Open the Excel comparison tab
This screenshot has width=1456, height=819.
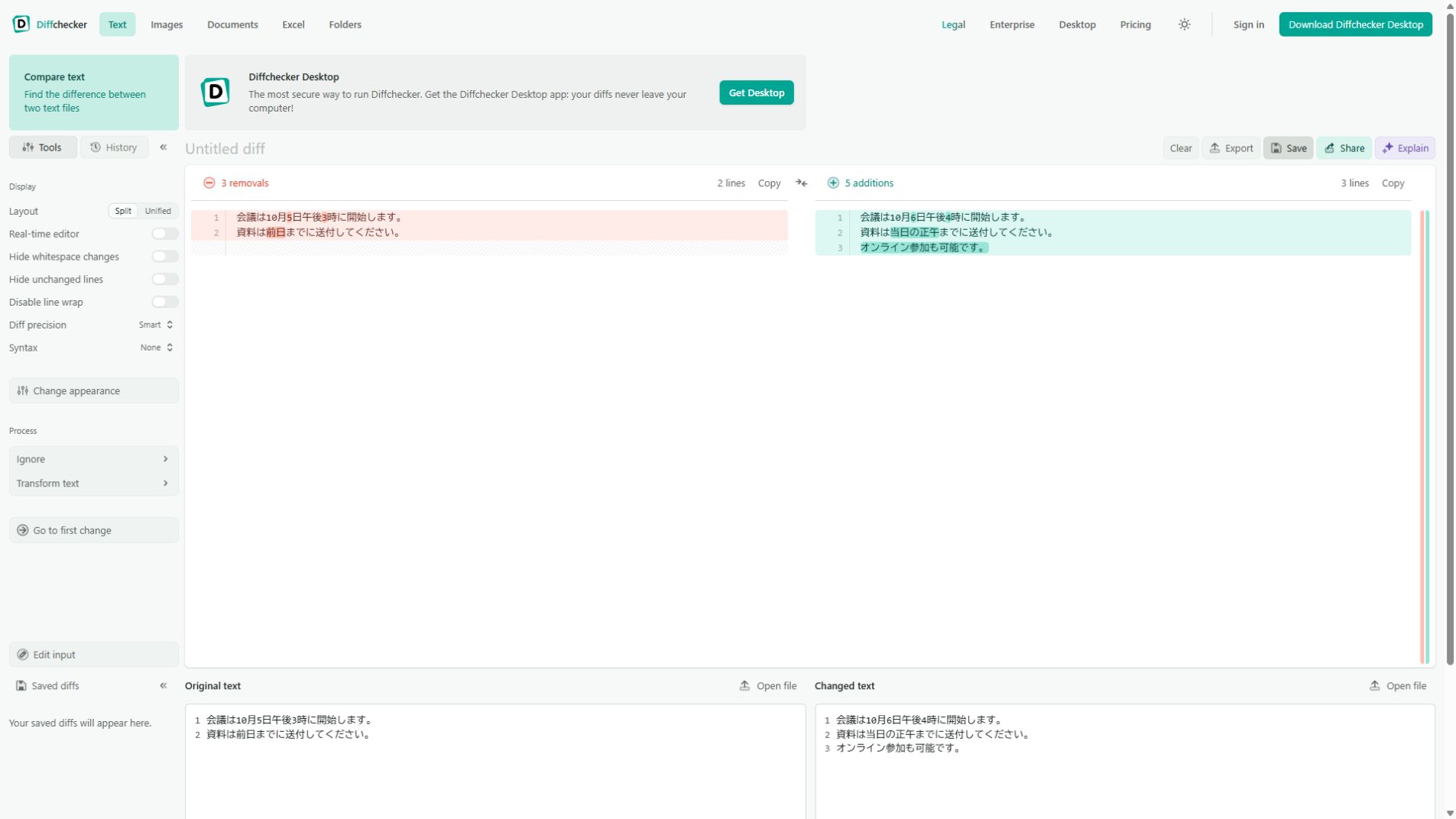pyautogui.click(x=293, y=24)
